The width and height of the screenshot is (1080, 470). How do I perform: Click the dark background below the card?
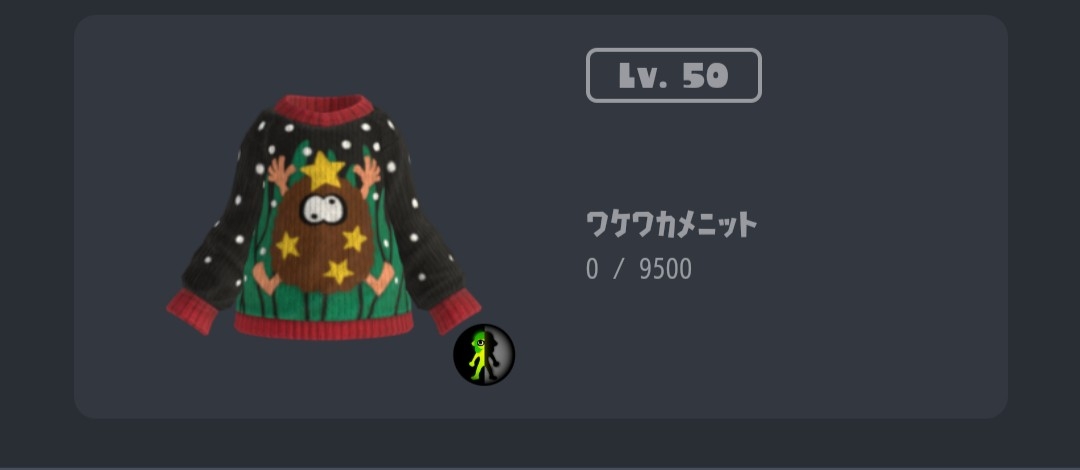click(540, 443)
